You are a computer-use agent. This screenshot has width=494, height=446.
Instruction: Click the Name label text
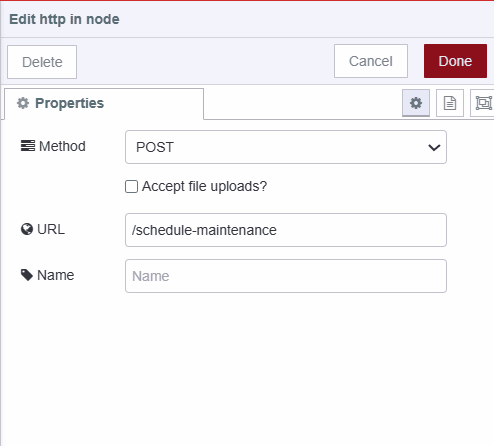[56, 275]
